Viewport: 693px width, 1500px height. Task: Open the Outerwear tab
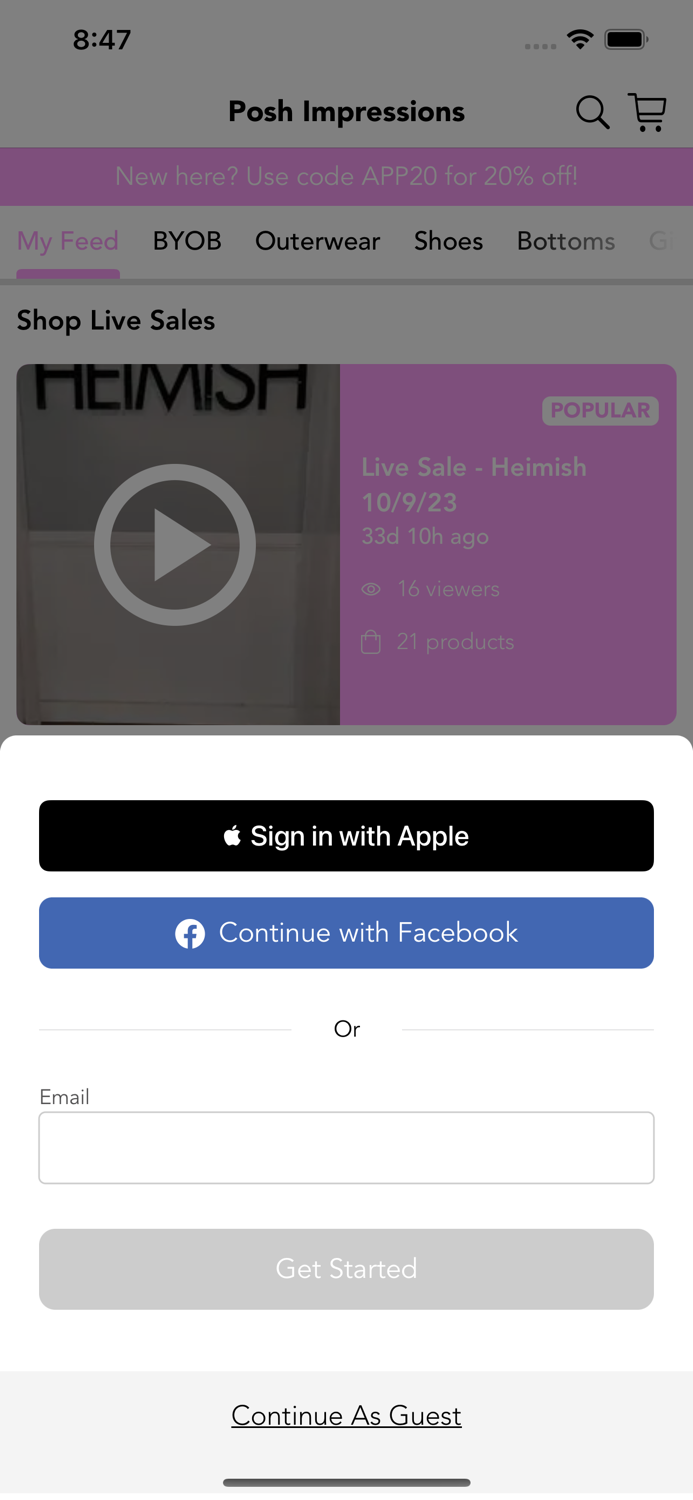coord(318,241)
